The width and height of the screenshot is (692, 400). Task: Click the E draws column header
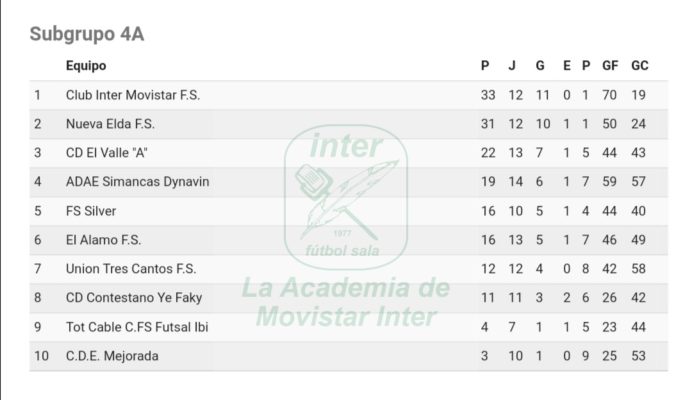tap(567, 66)
